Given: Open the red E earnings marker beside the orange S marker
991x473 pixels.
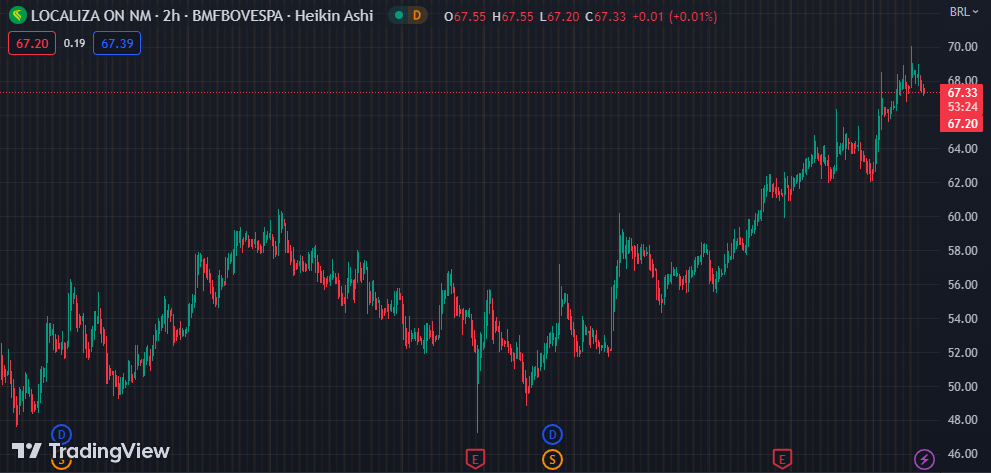Looking at the screenshot, I should [475, 458].
